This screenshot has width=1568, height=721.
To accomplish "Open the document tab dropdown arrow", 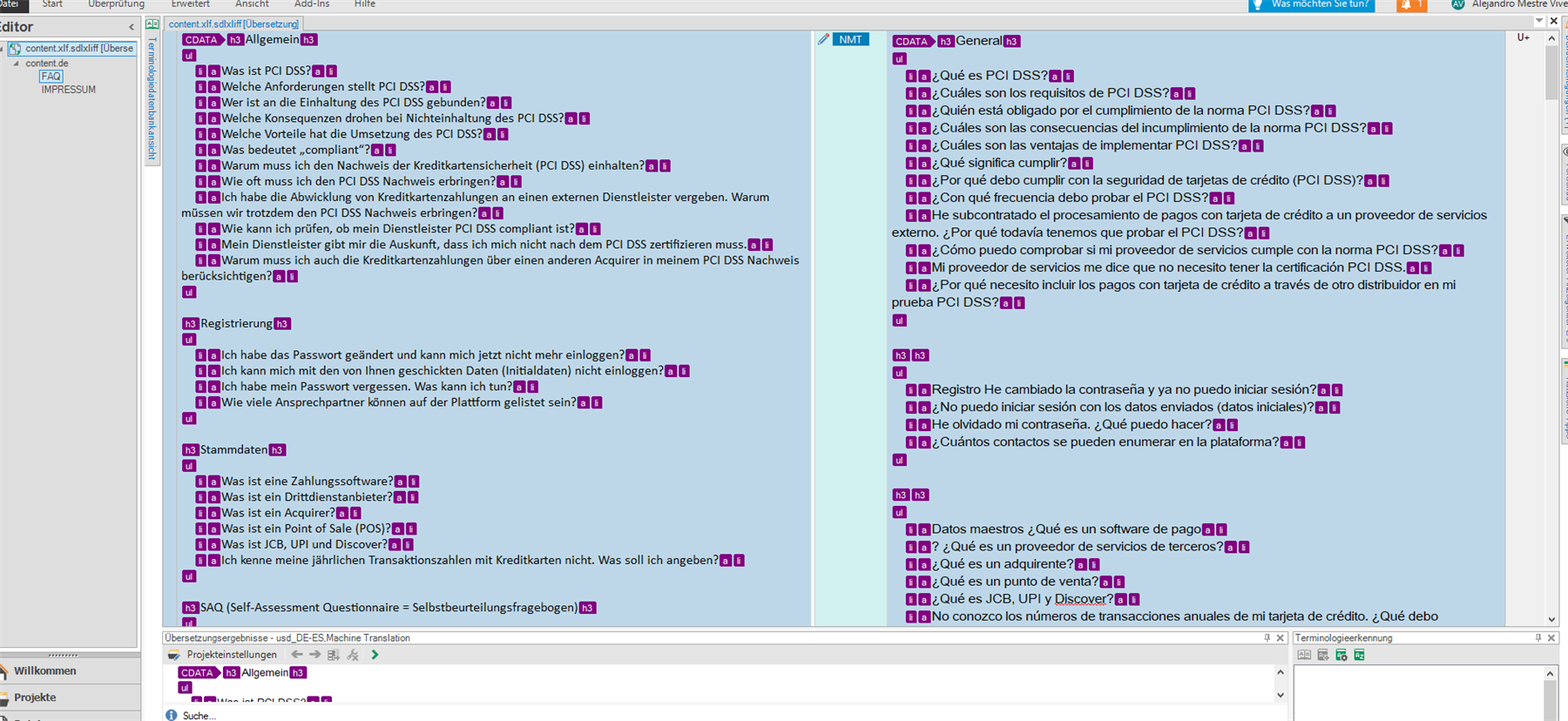I will (x=1539, y=21).
